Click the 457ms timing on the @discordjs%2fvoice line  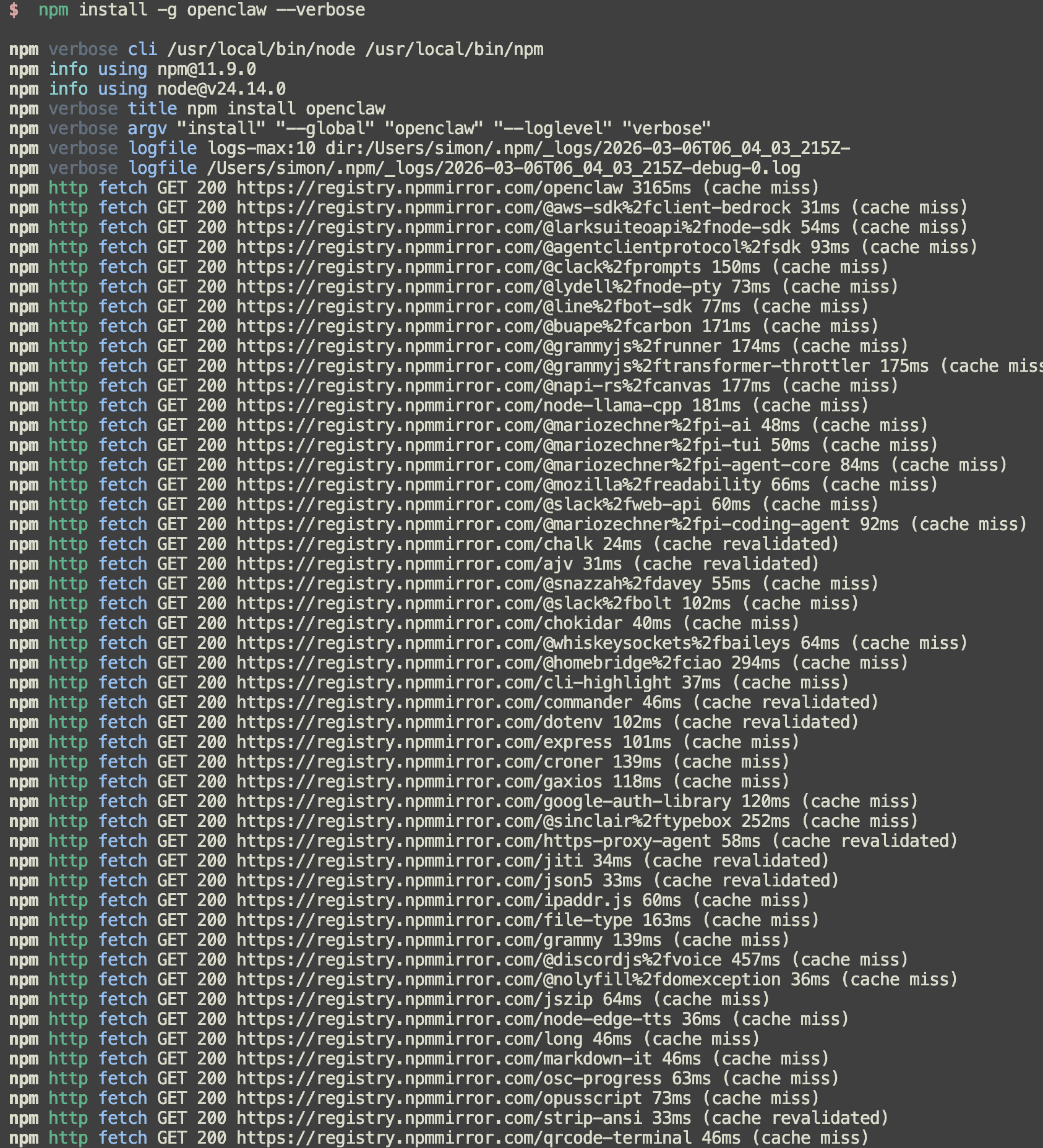(x=756, y=960)
